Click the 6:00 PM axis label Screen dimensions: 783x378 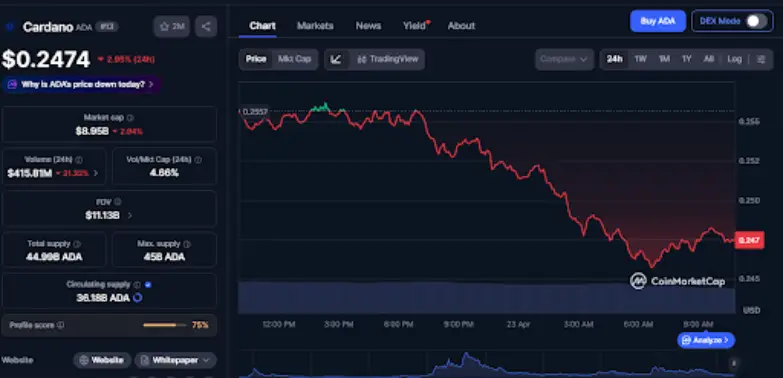398,325
